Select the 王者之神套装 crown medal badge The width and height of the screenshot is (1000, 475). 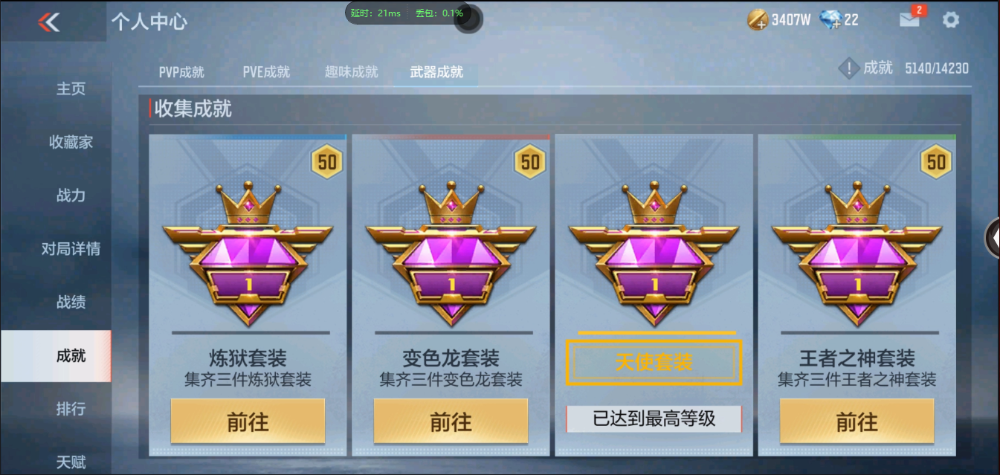(857, 254)
